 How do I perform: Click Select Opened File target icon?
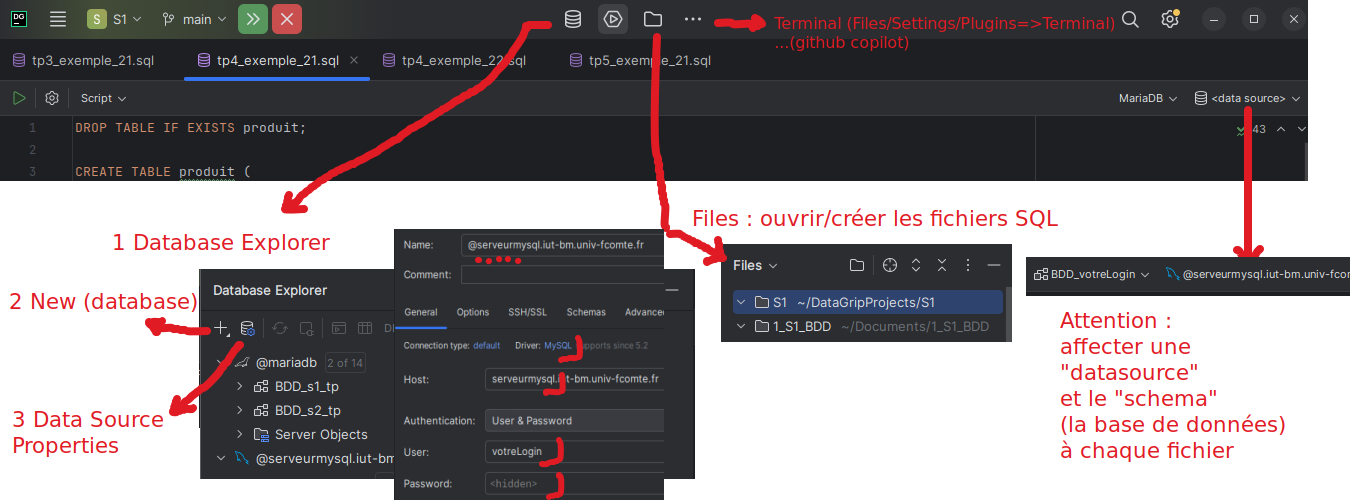[x=890, y=265]
